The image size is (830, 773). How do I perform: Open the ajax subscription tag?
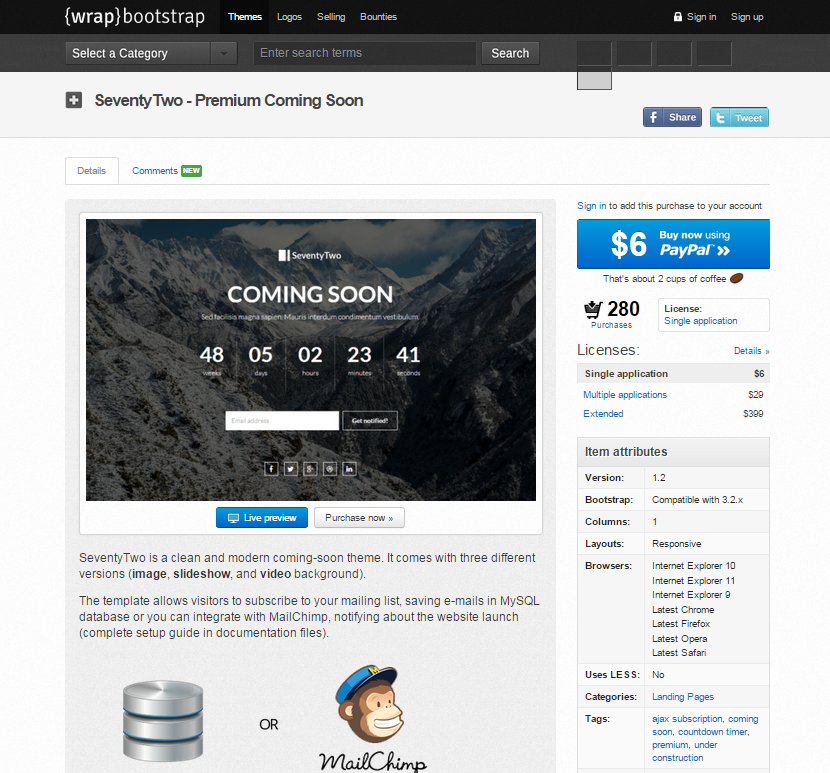687,718
